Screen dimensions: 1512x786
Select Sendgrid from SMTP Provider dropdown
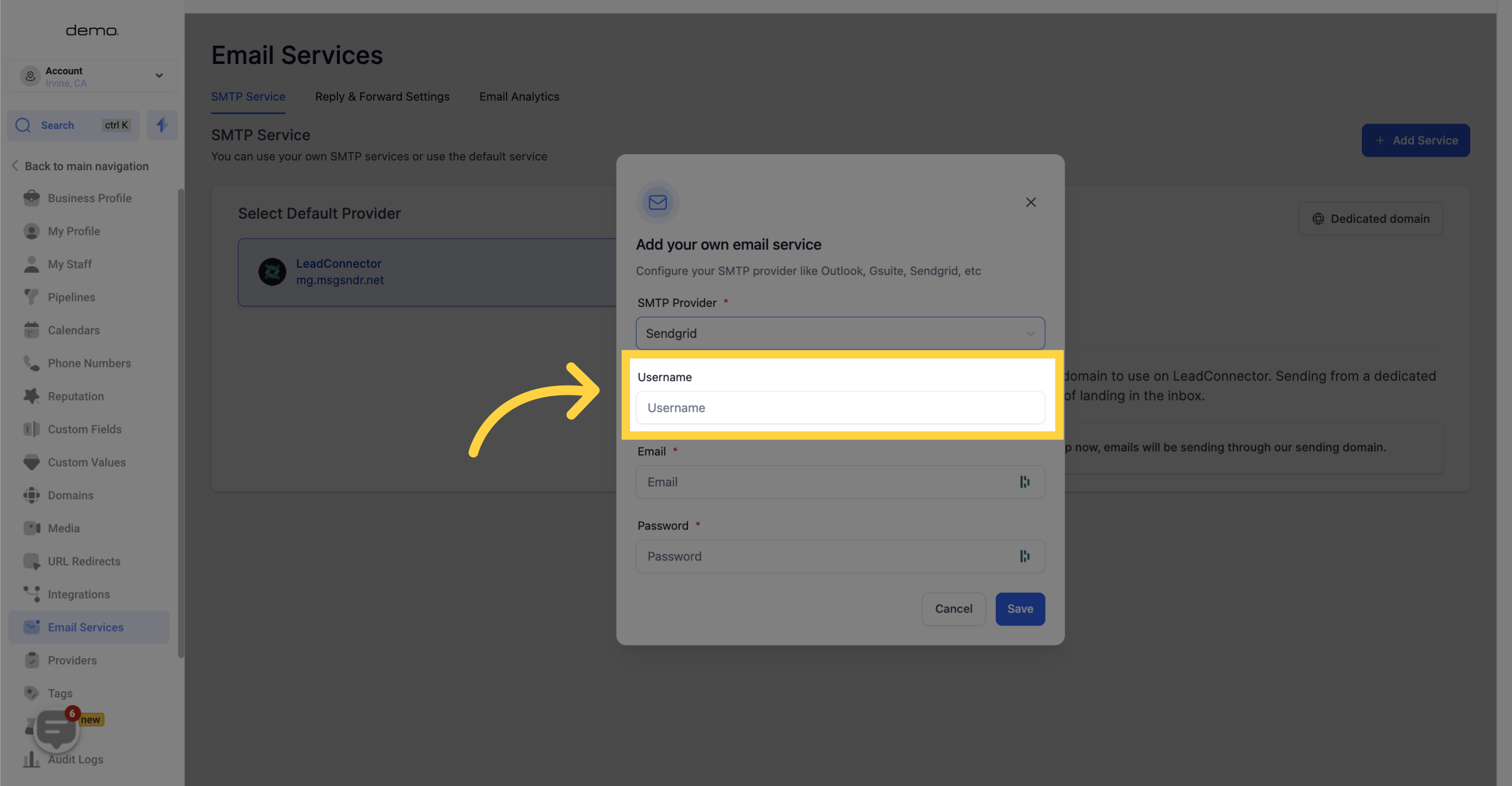(x=840, y=333)
